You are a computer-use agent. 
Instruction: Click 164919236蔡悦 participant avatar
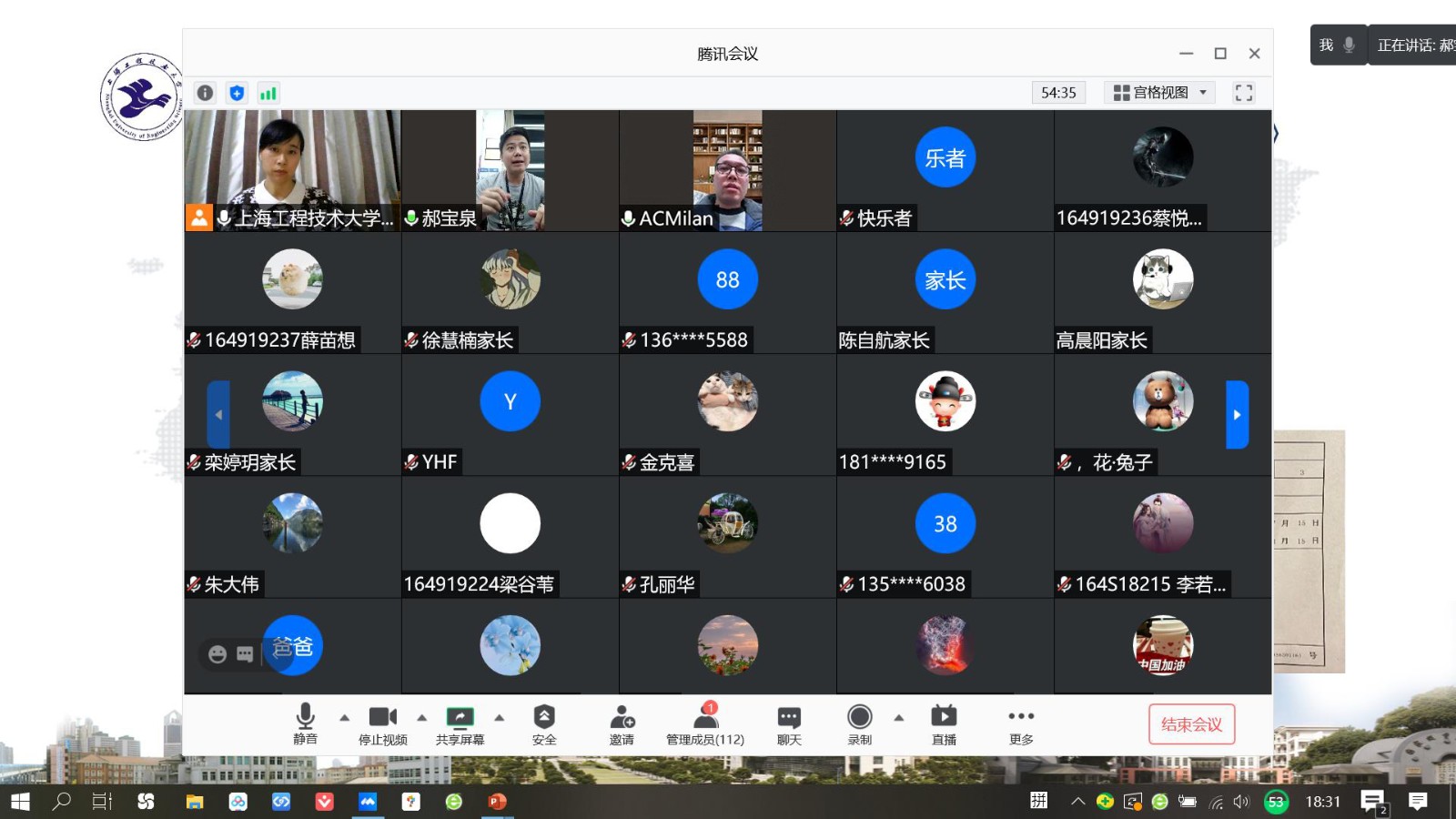[x=1163, y=157]
